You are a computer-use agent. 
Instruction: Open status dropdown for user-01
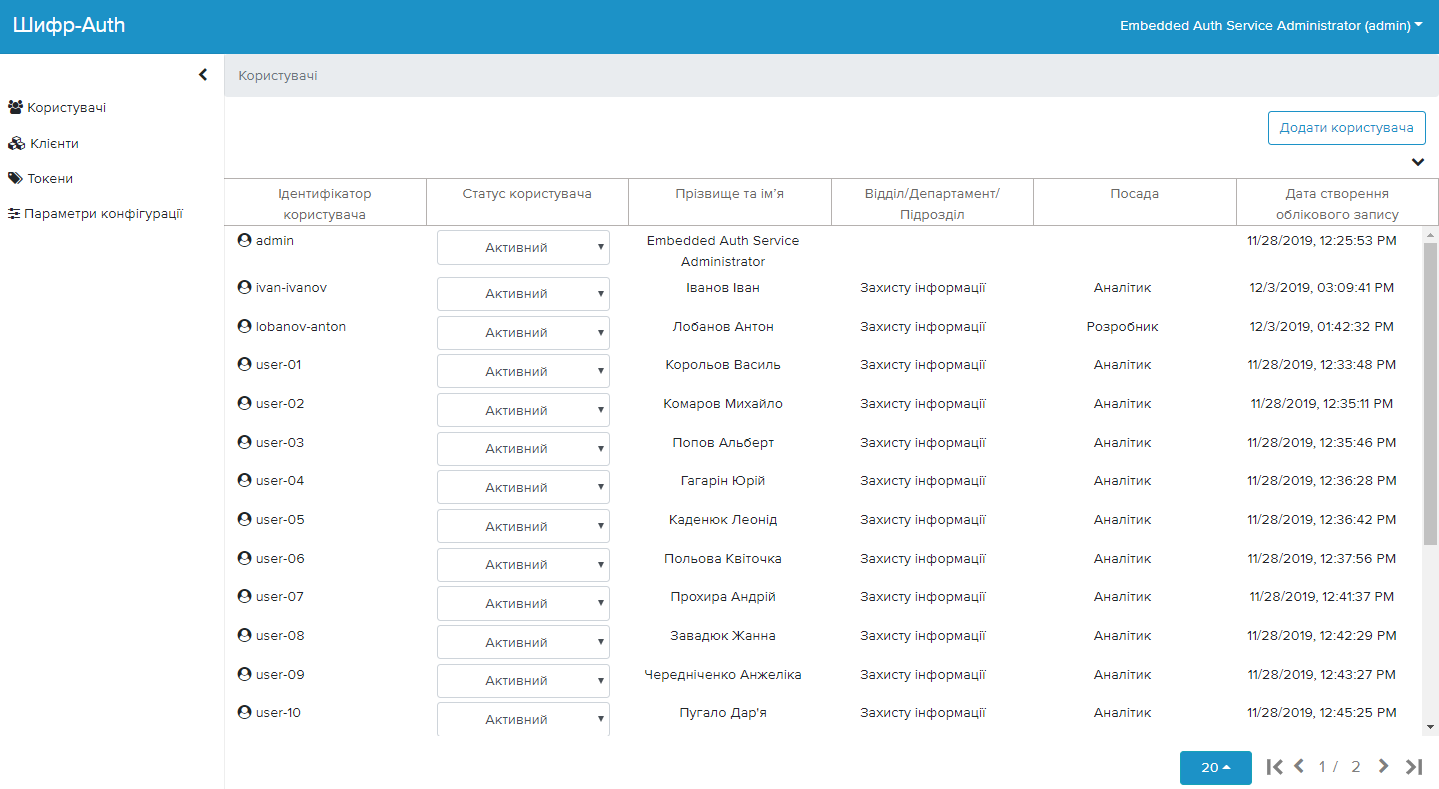click(523, 371)
